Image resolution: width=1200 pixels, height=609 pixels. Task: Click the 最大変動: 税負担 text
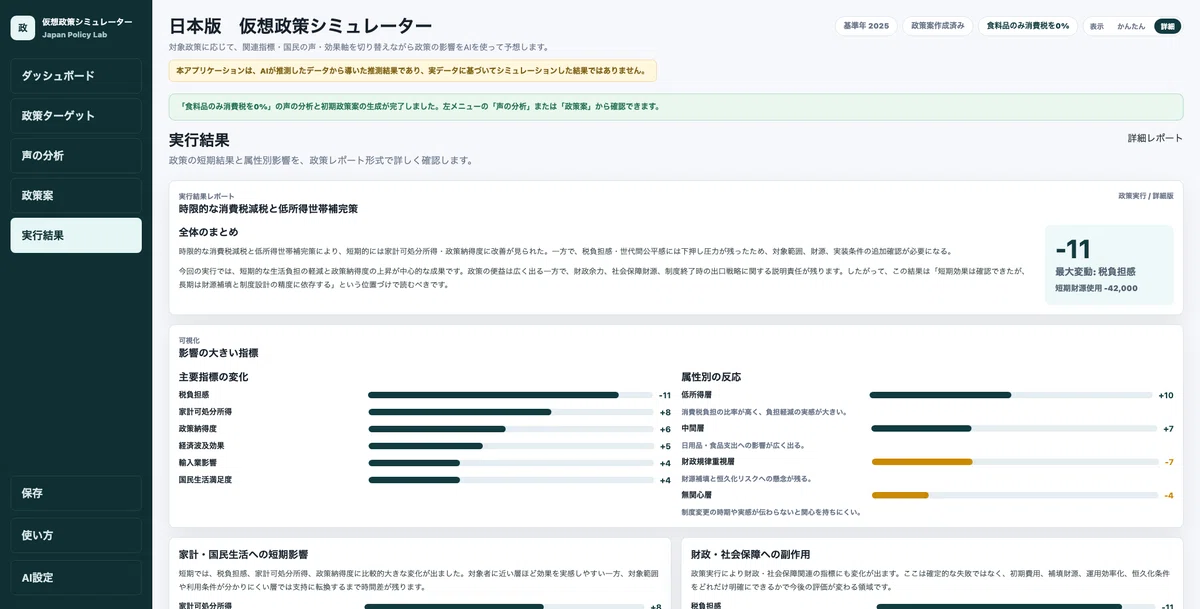1095,271
